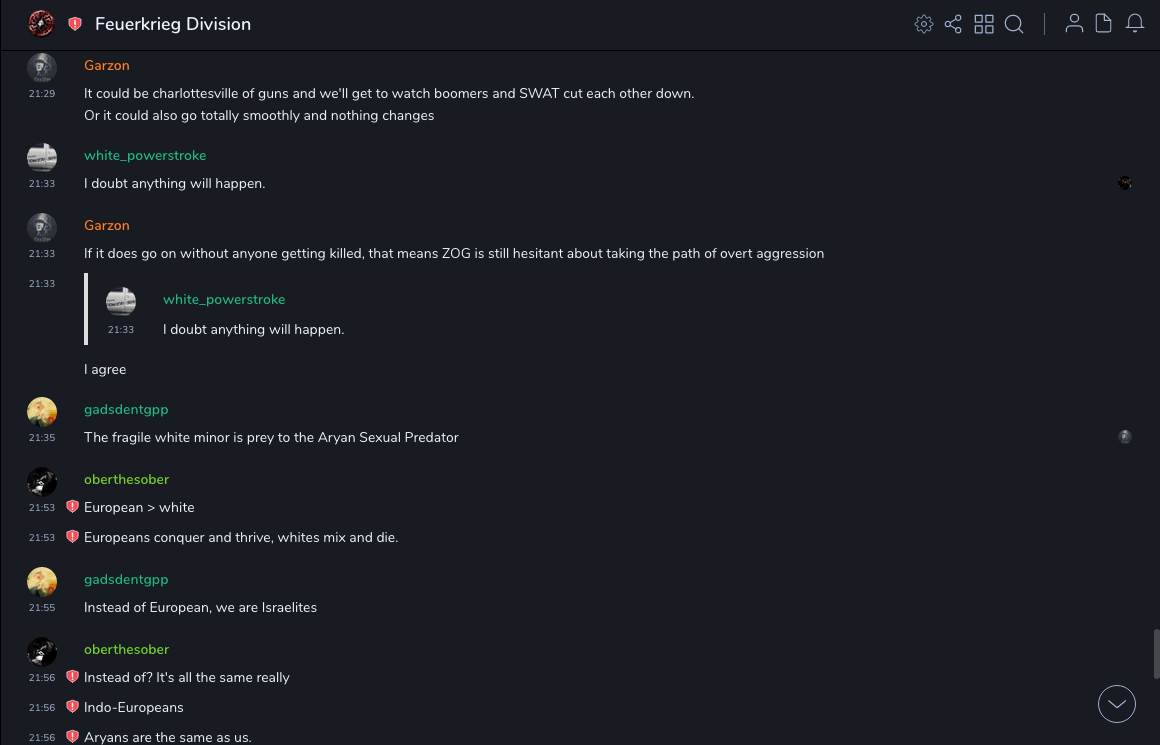Click the channel title text in header

[x=173, y=24]
